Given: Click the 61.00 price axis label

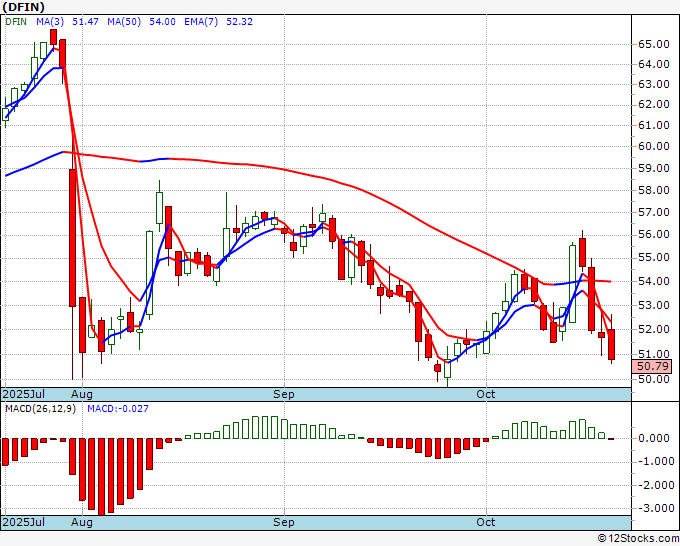Looking at the screenshot, I should (654, 125).
